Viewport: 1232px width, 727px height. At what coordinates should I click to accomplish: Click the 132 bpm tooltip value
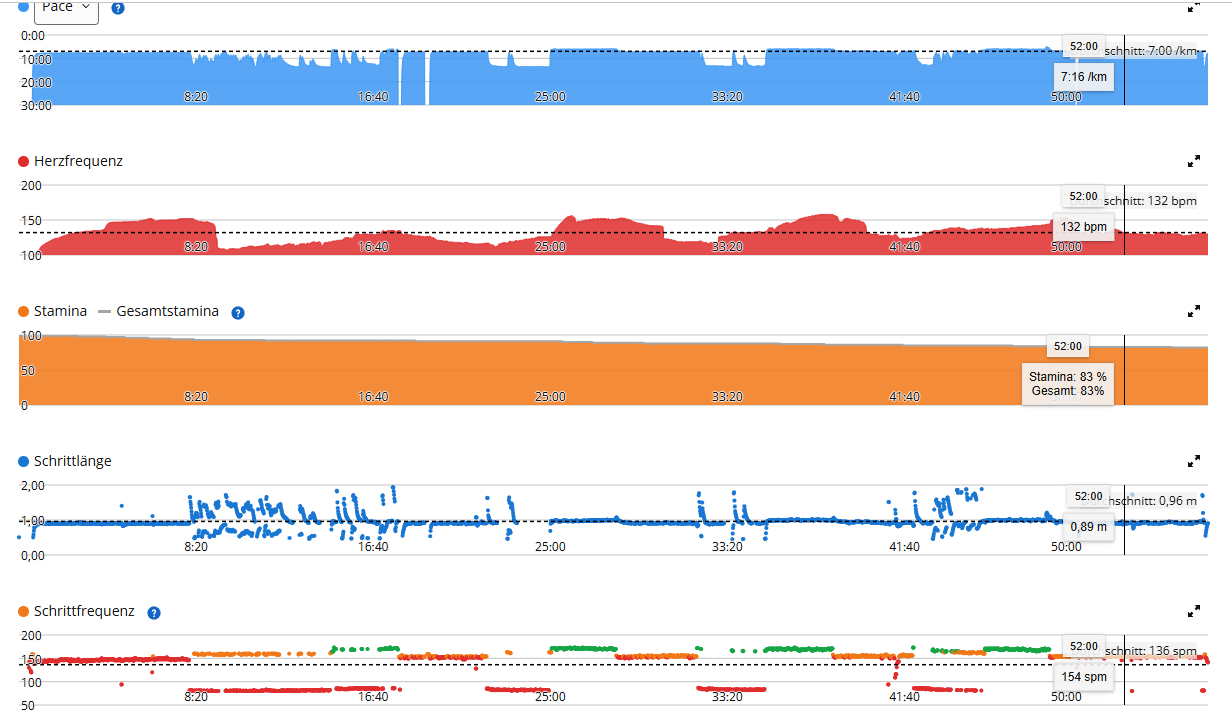click(x=1084, y=227)
